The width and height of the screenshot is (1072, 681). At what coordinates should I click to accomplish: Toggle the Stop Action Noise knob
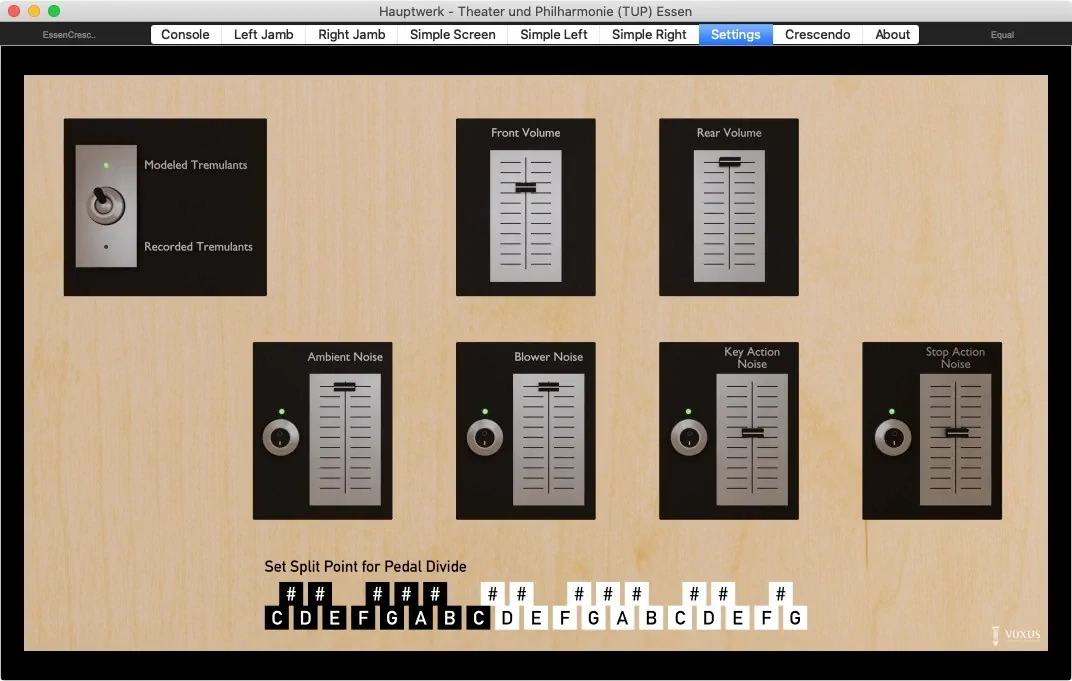click(892, 438)
